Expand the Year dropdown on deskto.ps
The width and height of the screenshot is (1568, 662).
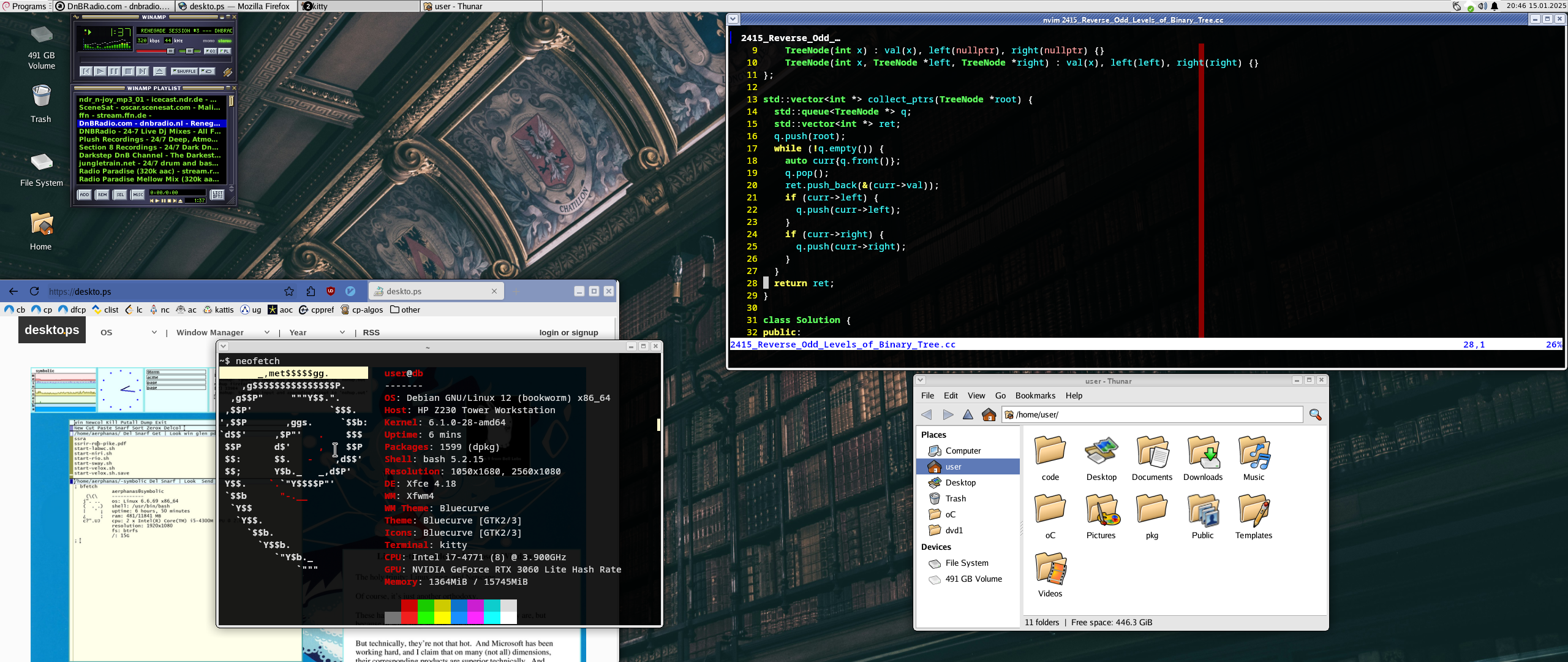(317, 332)
